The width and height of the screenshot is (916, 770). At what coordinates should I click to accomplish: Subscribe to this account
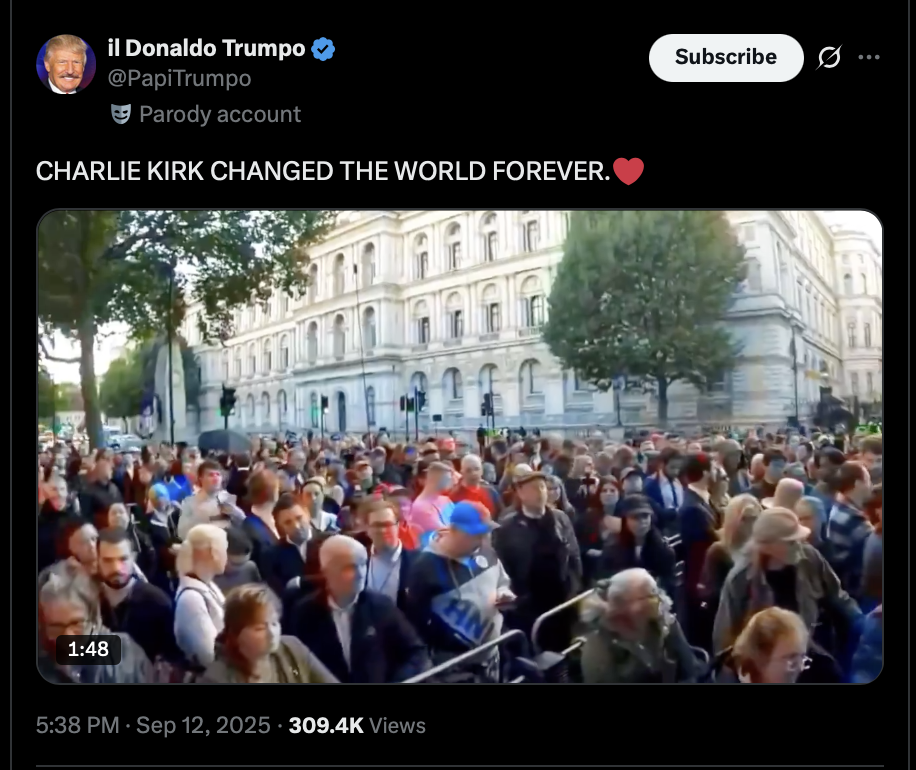pos(726,57)
